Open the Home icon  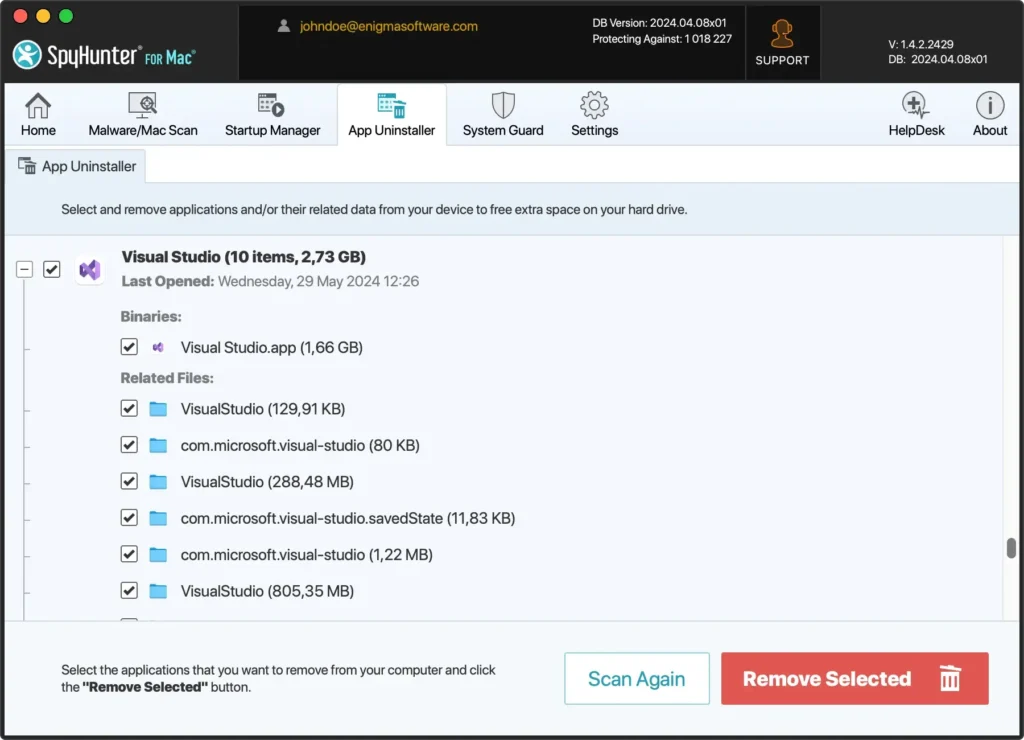tap(38, 105)
